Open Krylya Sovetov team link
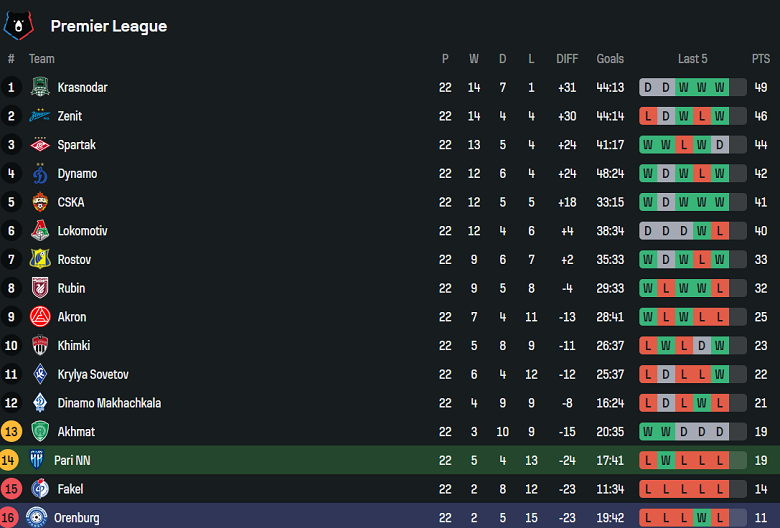Image resolution: width=780 pixels, height=528 pixels. [x=92, y=375]
